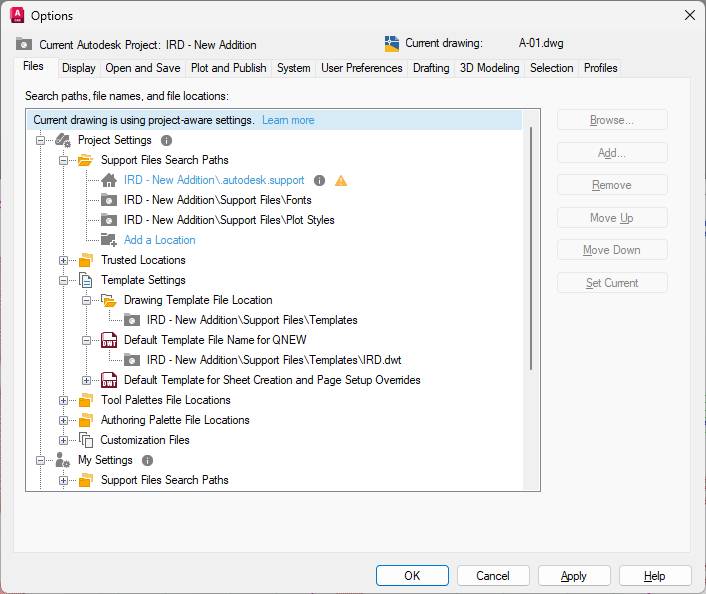The width and height of the screenshot is (706, 594).
Task: Collapse the My Settings node
Action: point(41,460)
